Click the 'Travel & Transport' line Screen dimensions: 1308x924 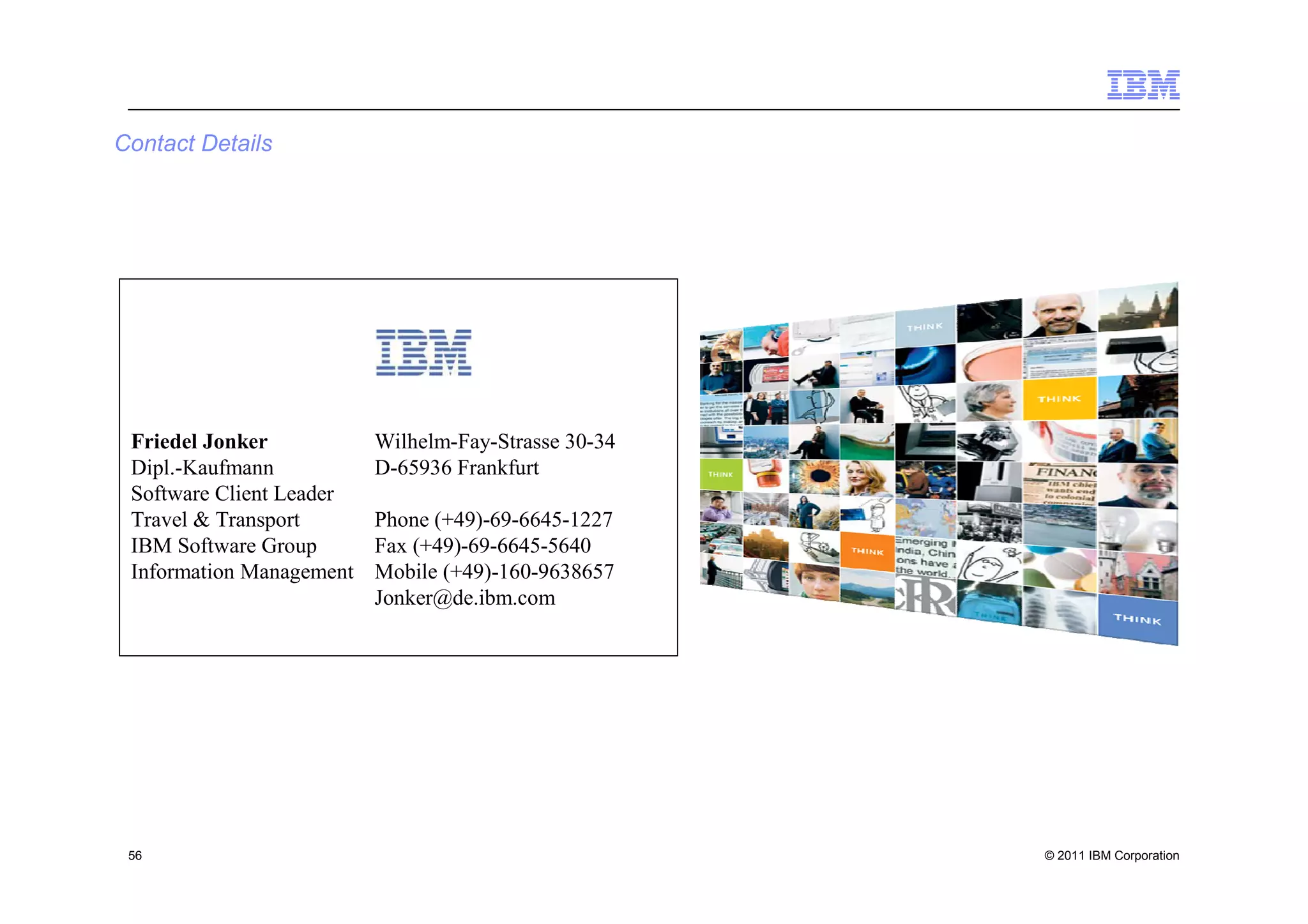pyautogui.click(x=215, y=520)
